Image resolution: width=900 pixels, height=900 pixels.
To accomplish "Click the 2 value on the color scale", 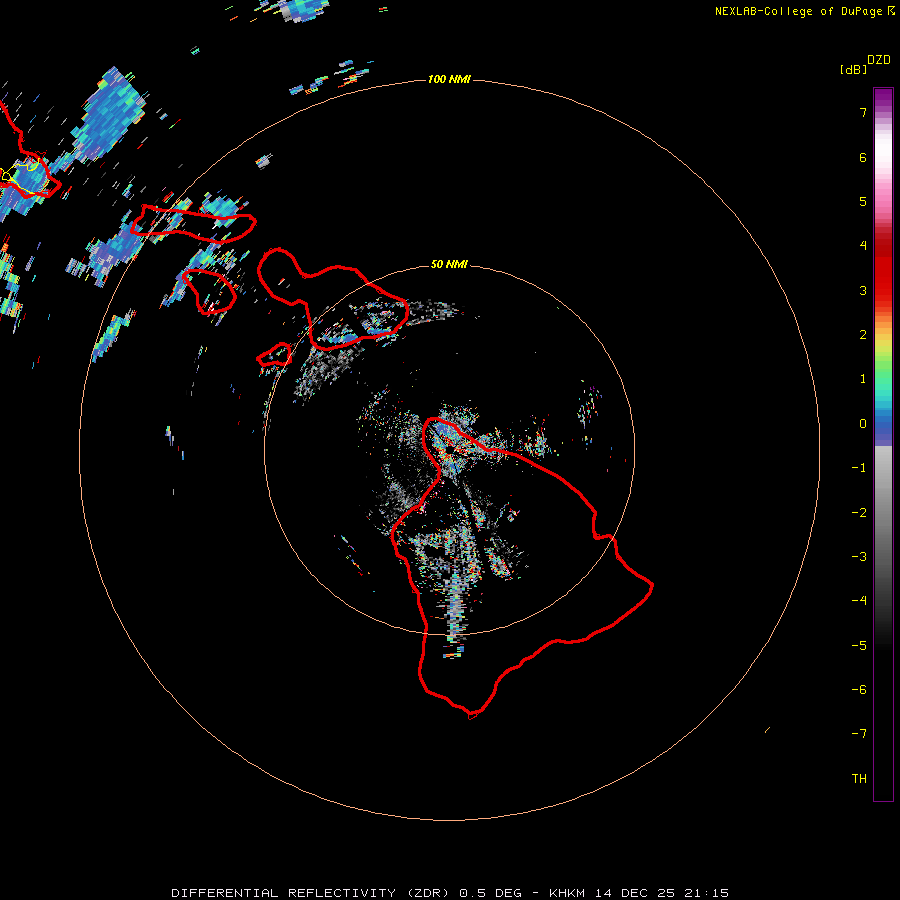I will [x=863, y=335].
